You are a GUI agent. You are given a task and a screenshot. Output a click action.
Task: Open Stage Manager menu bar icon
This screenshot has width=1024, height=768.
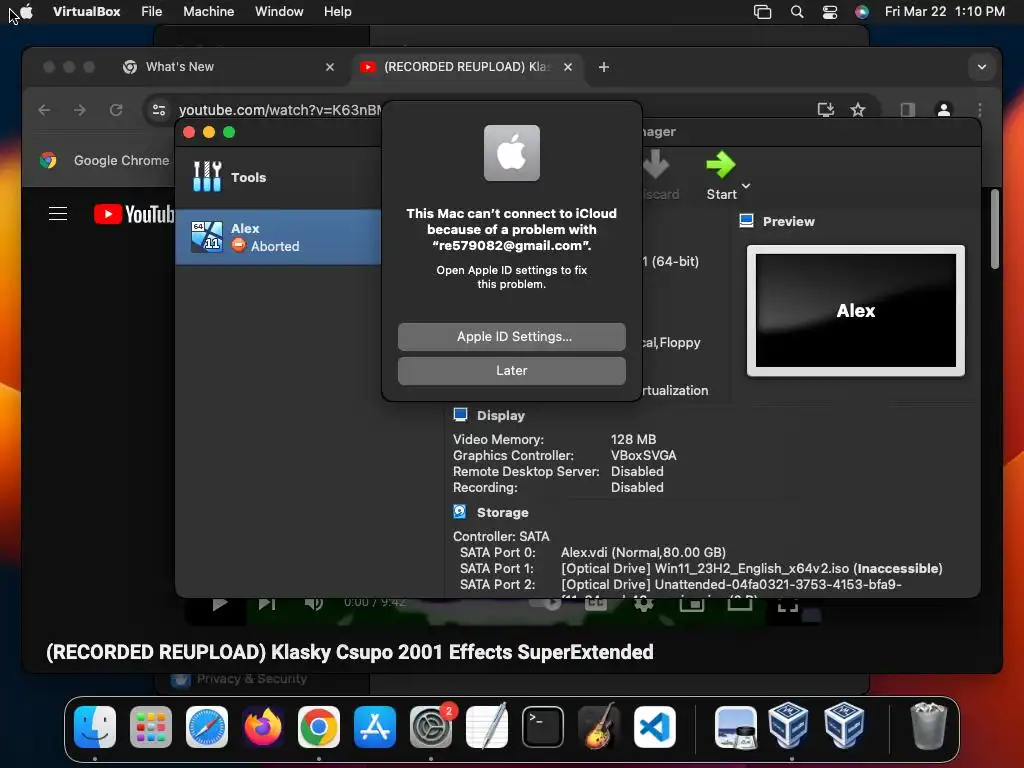[x=762, y=12]
